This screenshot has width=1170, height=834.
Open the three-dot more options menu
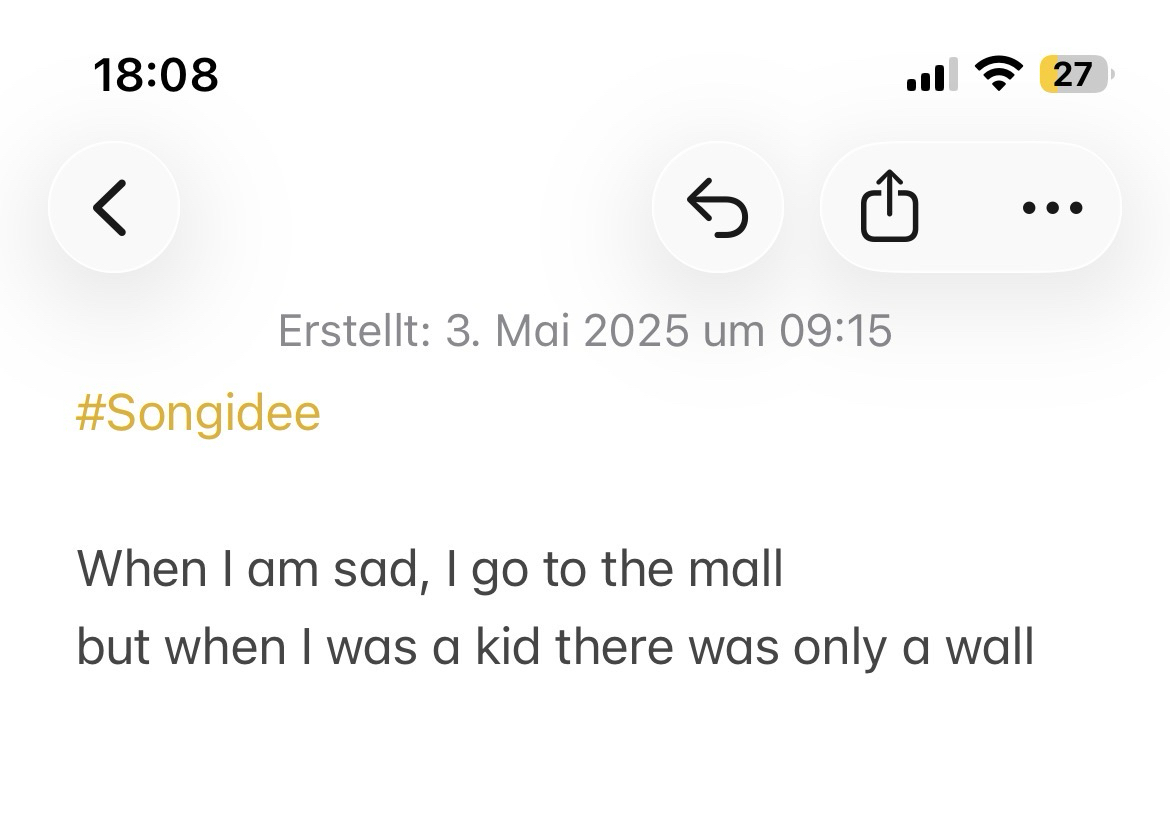point(1052,208)
